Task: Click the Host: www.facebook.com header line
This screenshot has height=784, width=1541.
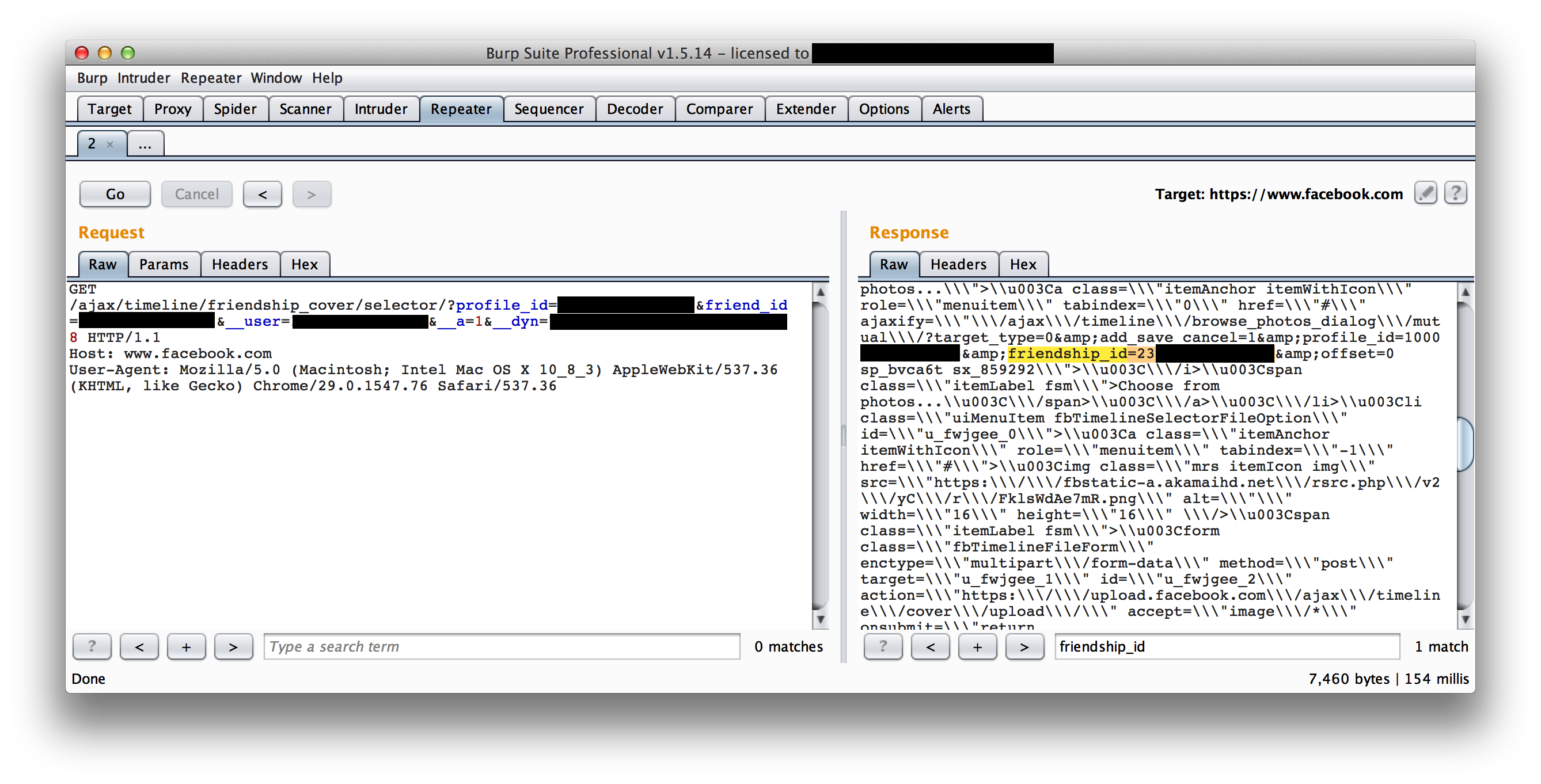Action: pos(170,353)
